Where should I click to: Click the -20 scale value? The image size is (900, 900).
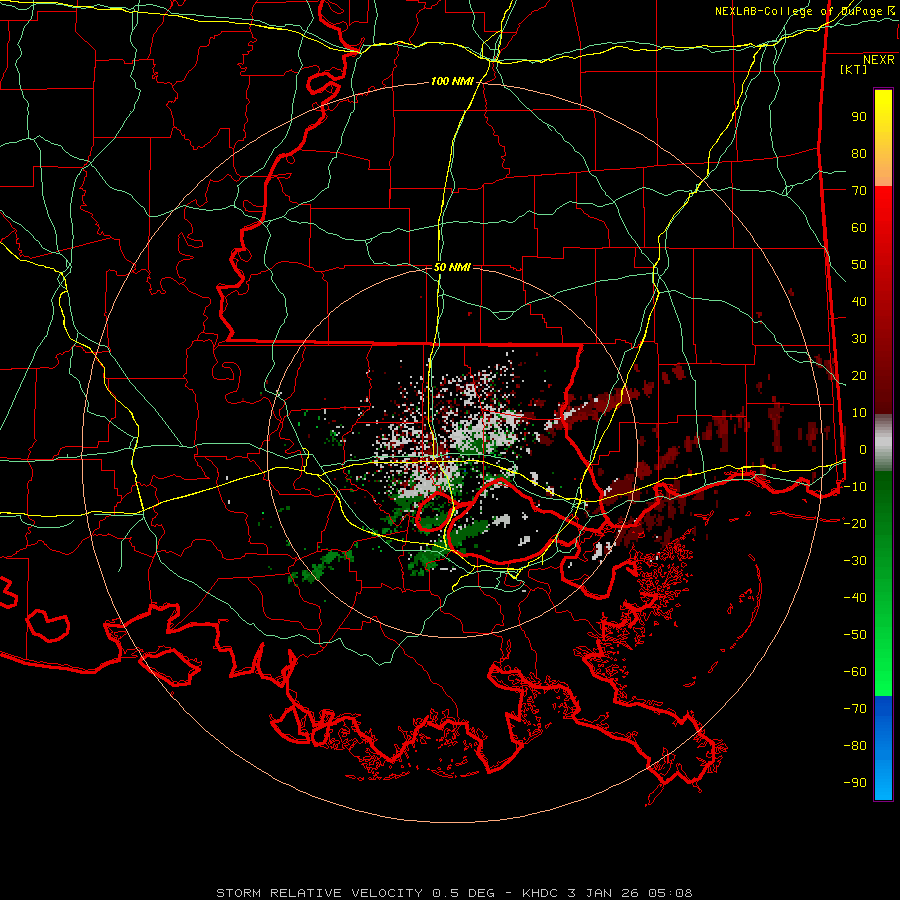coord(855,523)
